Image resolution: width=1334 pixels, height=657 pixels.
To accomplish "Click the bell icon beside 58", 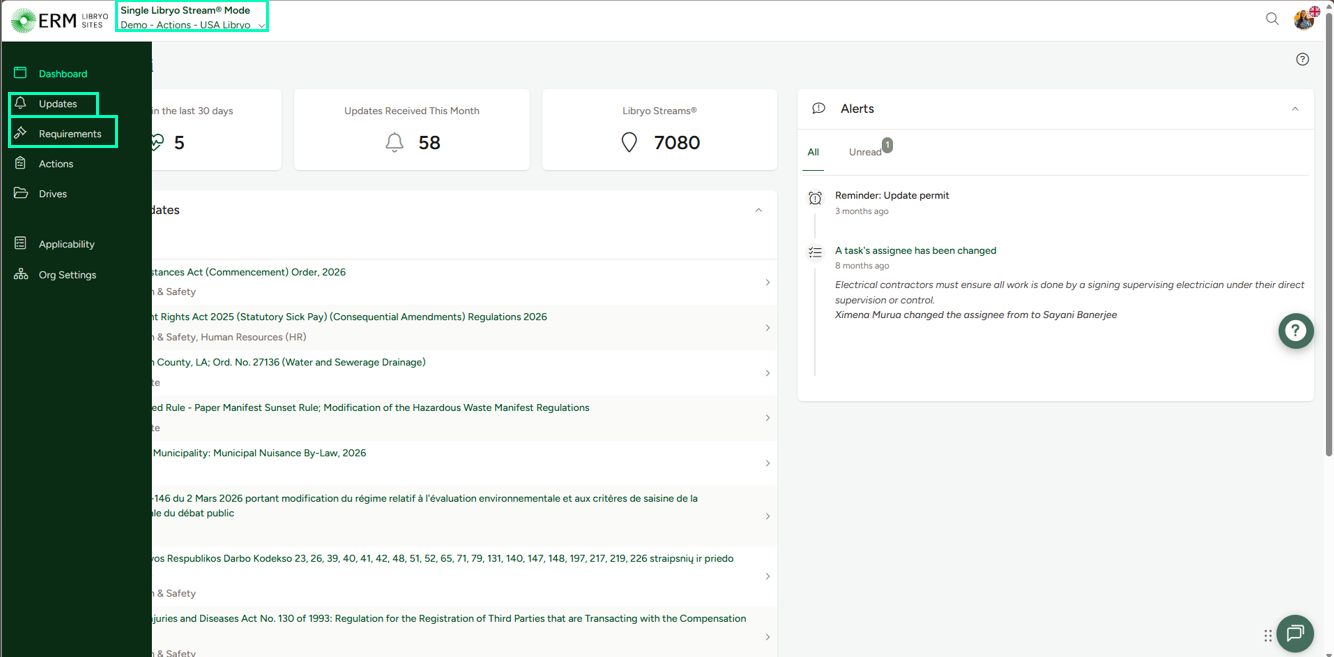I will coord(395,143).
